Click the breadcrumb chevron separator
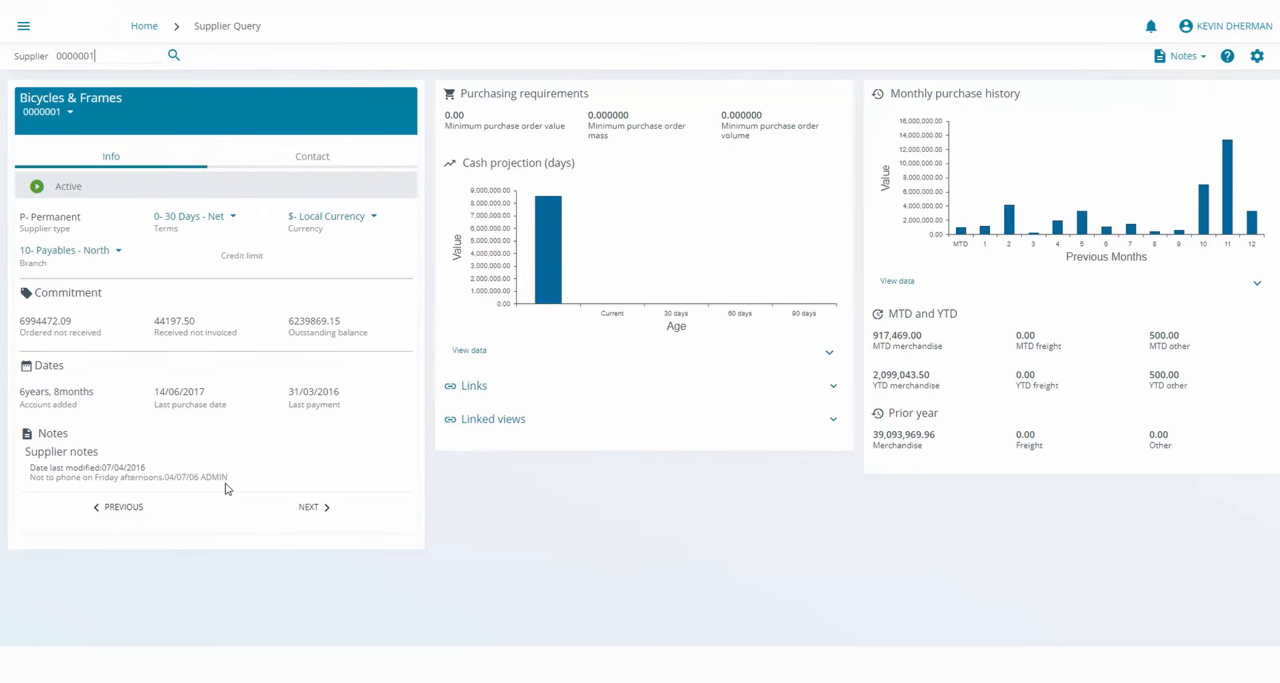The height and width of the screenshot is (683, 1280). pyautogui.click(x=176, y=26)
